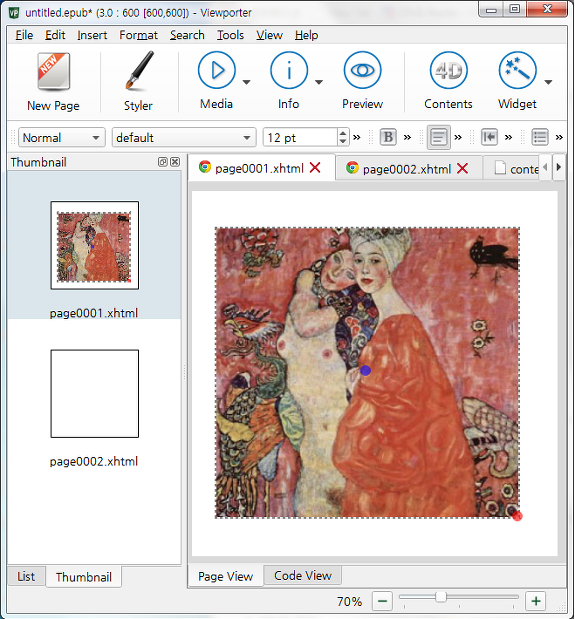Expand overflow chevron after alignment button
This screenshot has width=575, height=619.
[458, 137]
